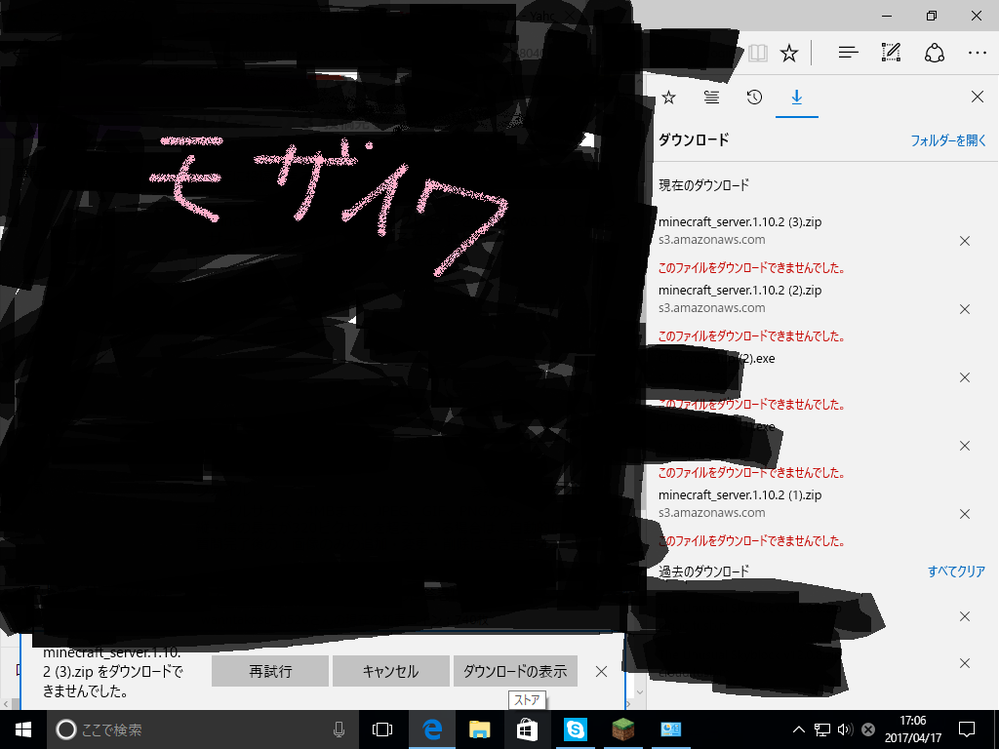
Task: Remove minecraft_server.1.10.2 (1).zip from download list
Action: click(x=964, y=514)
